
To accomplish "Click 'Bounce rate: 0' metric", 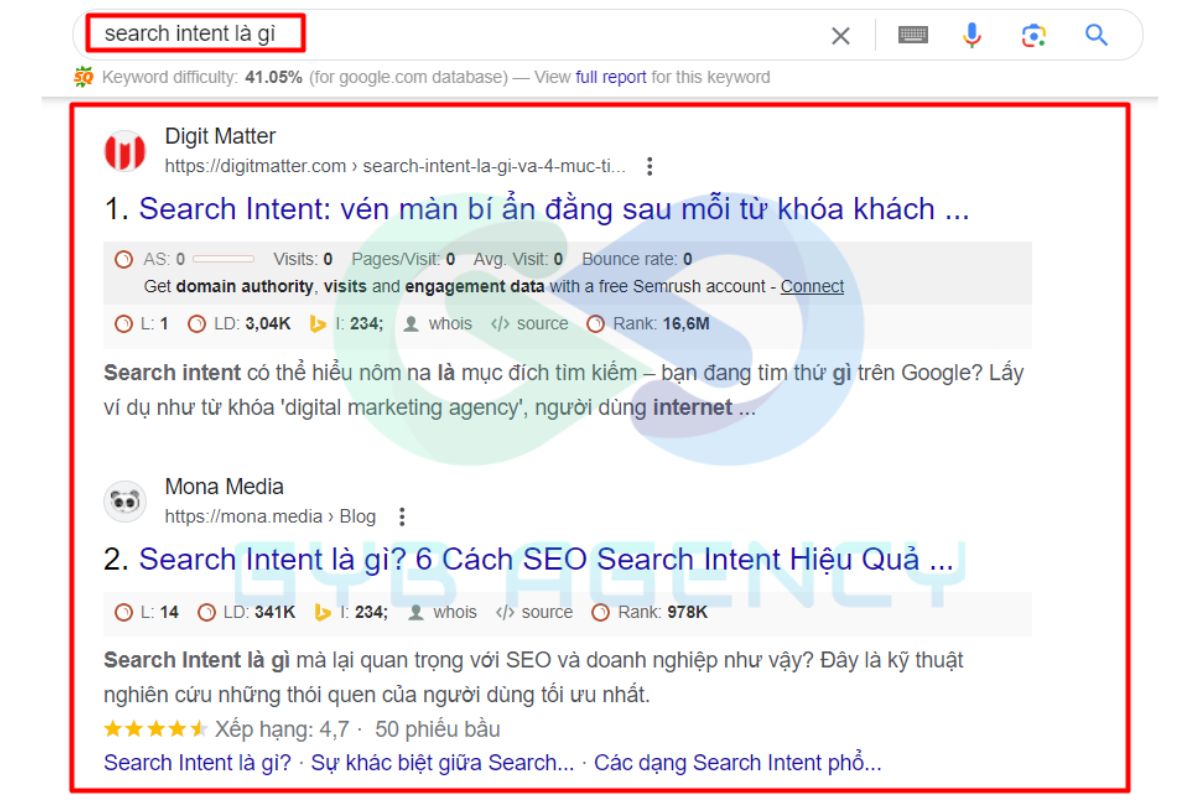I will [637, 259].
